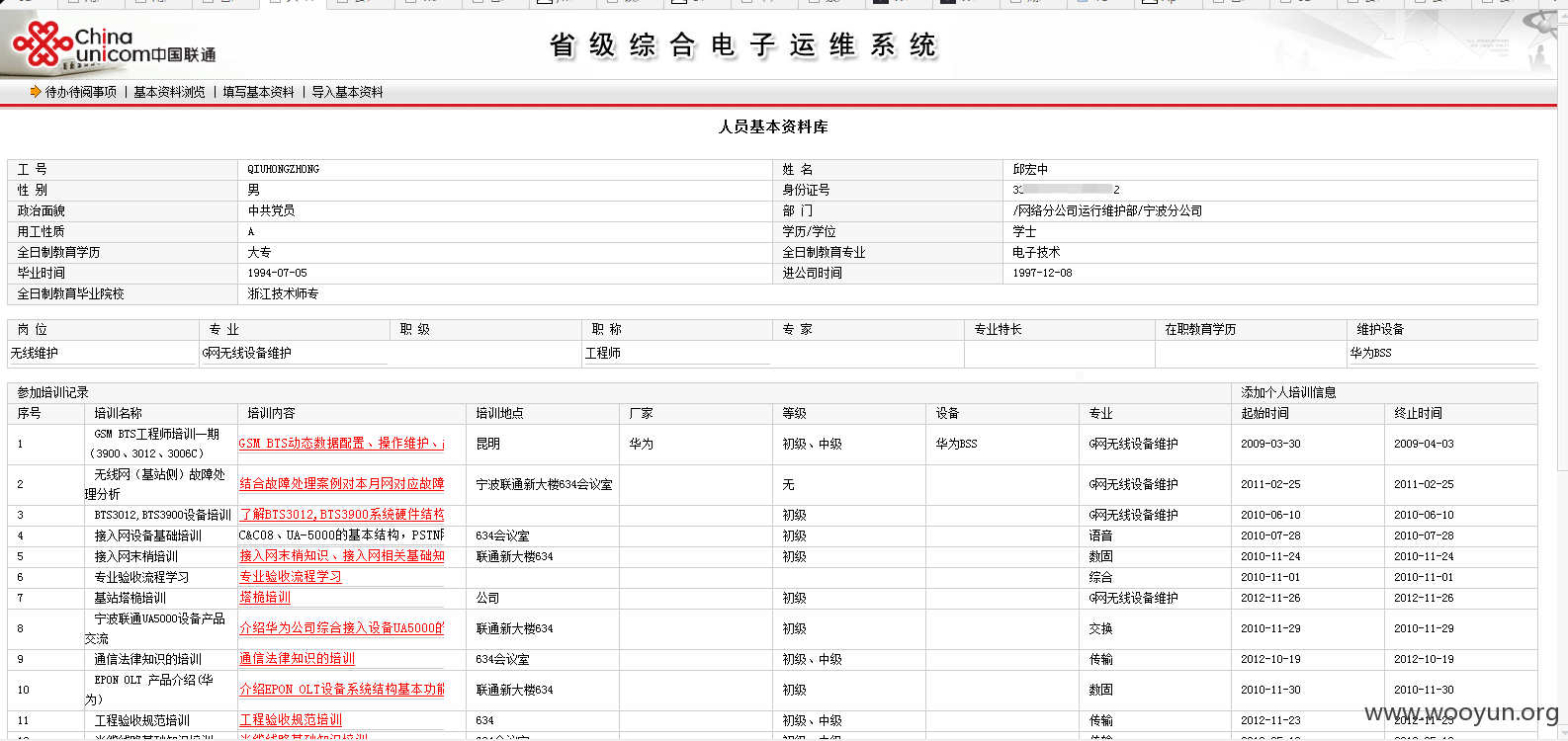Select training name 接入网设备基础培训
1568x741 pixels.
pyautogui.click(x=147, y=535)
